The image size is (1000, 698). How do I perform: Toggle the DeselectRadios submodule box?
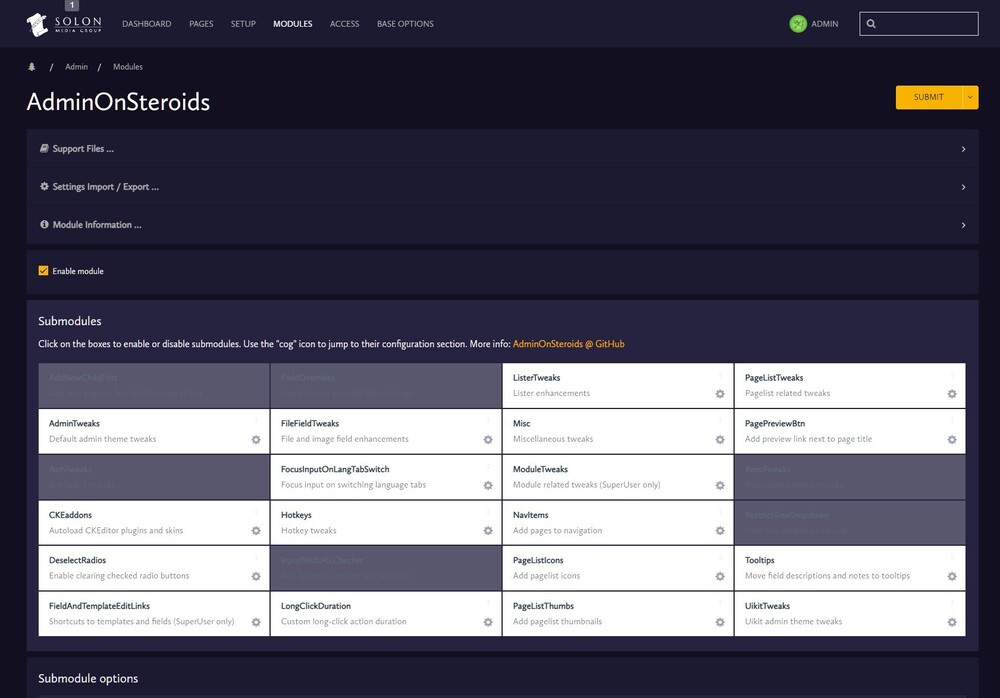(140, 567)
